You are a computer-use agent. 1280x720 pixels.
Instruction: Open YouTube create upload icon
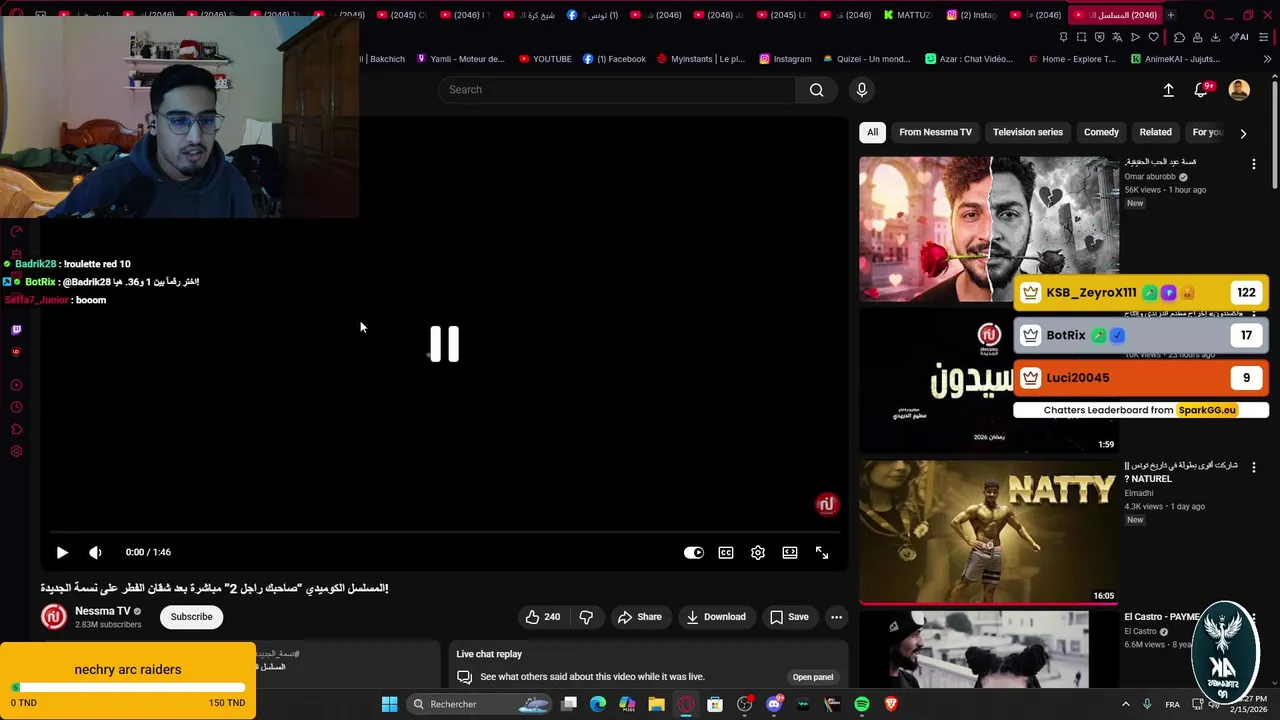[1168, 90]
